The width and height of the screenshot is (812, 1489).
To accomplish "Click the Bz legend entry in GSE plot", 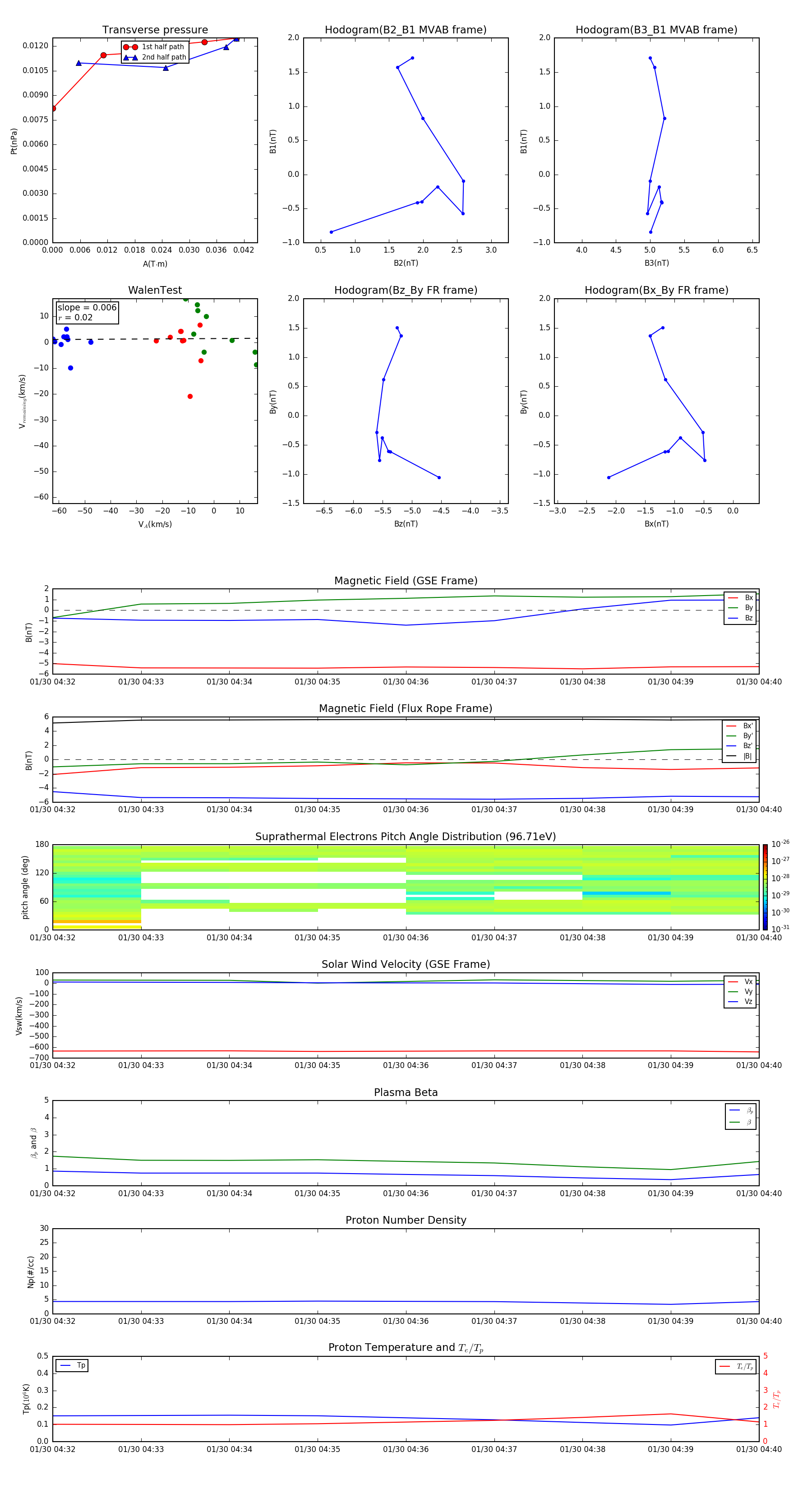I will (x=740, y=618).
